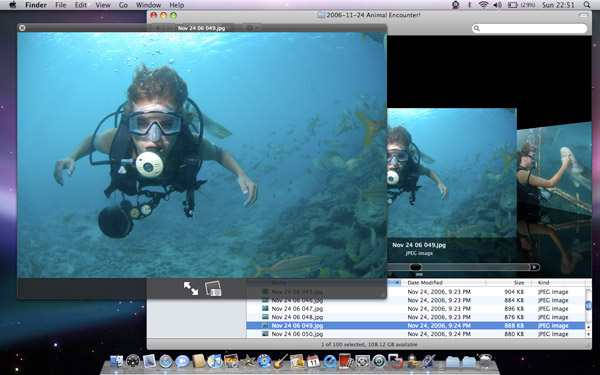
Task: Sort by the Kind column header
Action: click(x=558, y=283)
